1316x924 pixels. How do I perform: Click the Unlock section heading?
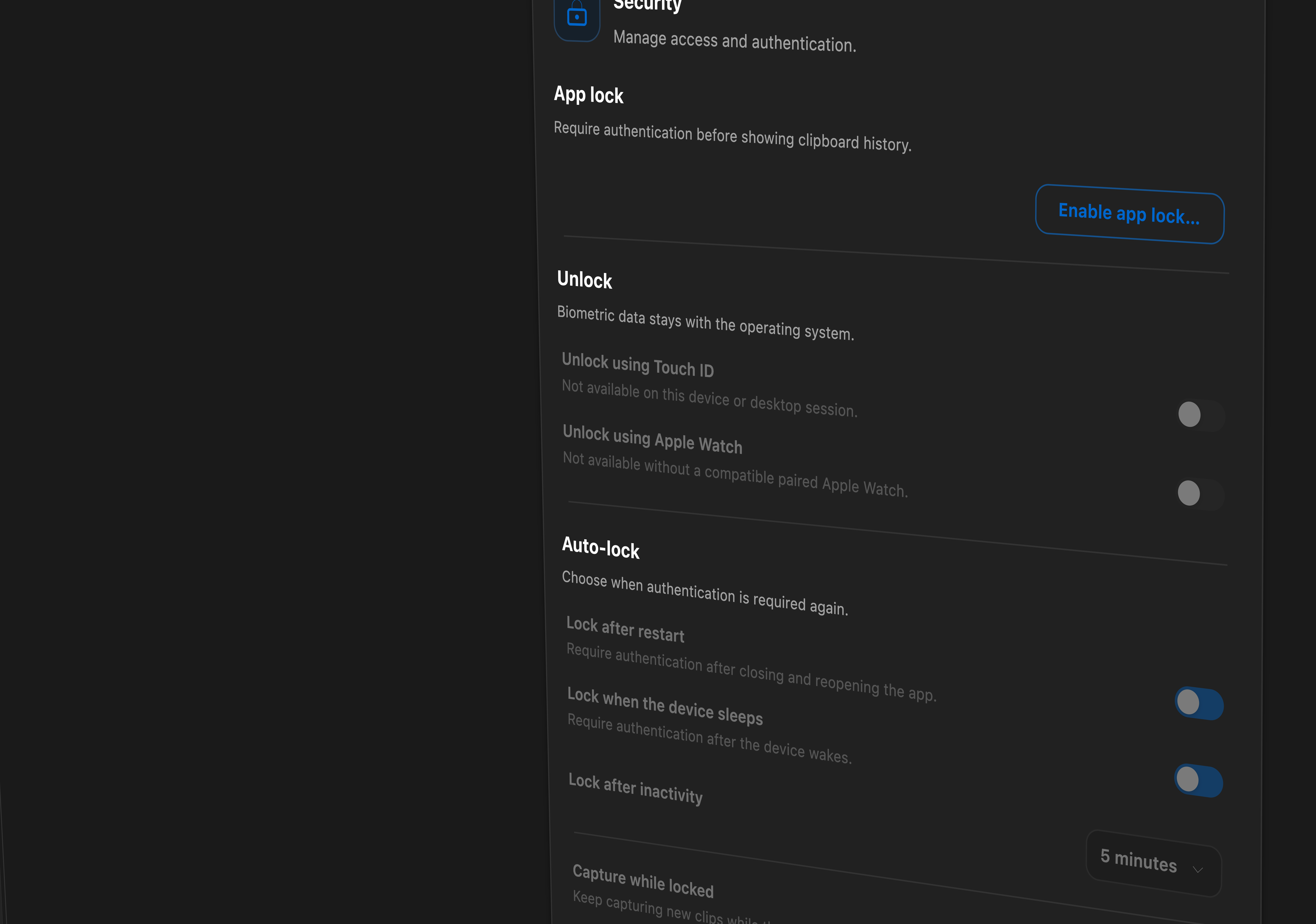pyautogui.click(x=585, y=280)
